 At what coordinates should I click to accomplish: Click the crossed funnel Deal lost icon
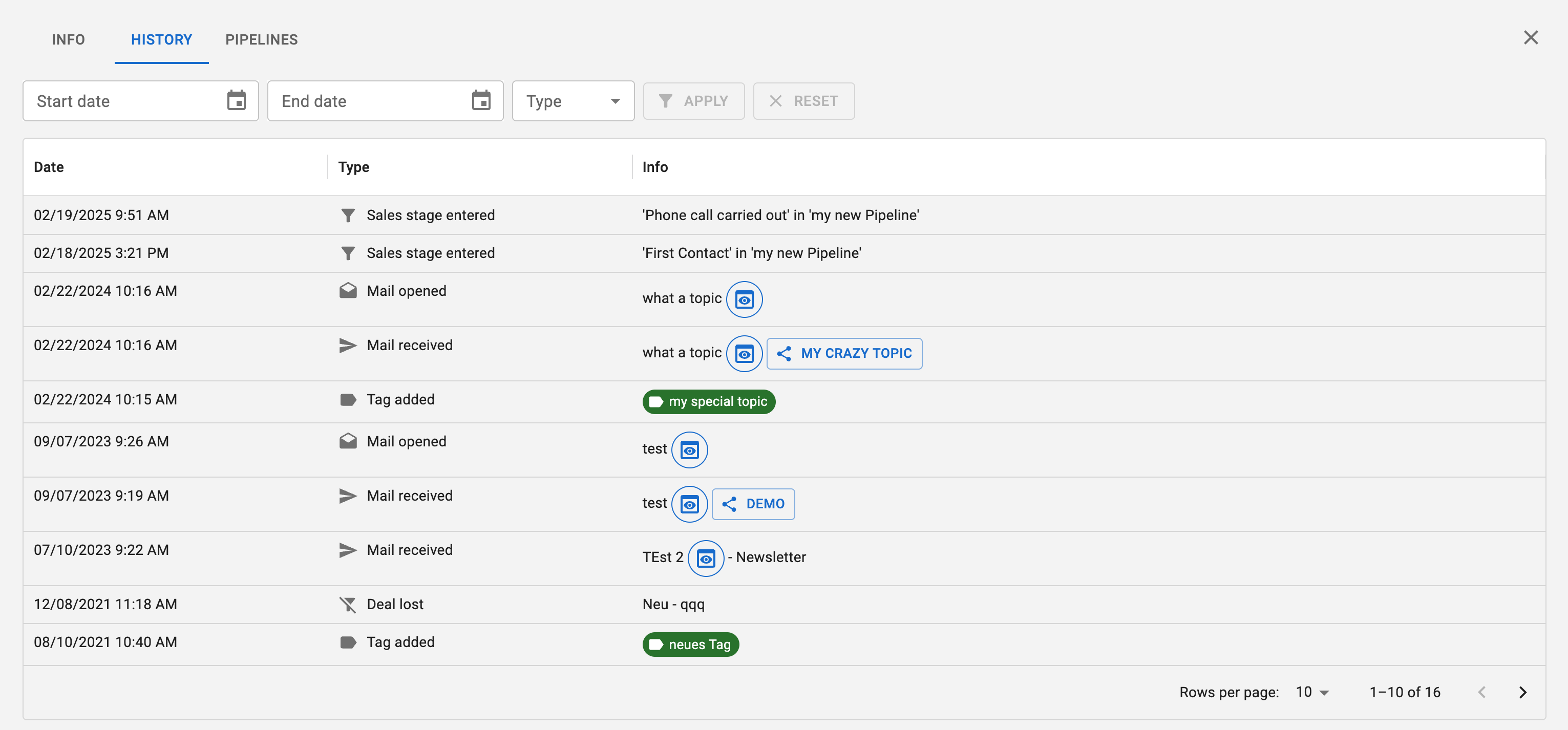coord(348,605)
